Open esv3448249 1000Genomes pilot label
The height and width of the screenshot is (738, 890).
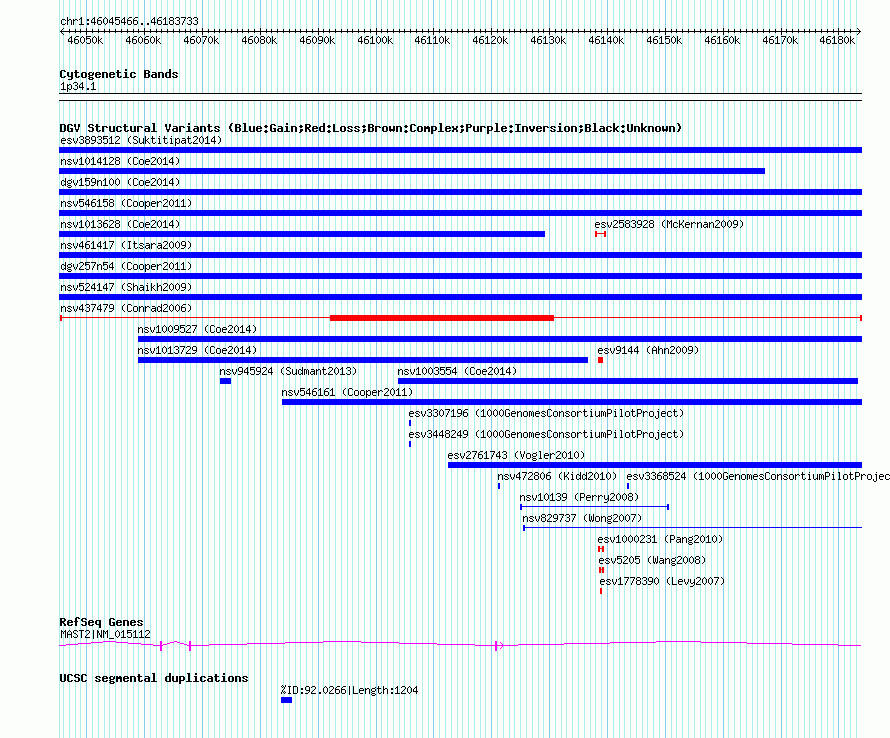(547, 434)
